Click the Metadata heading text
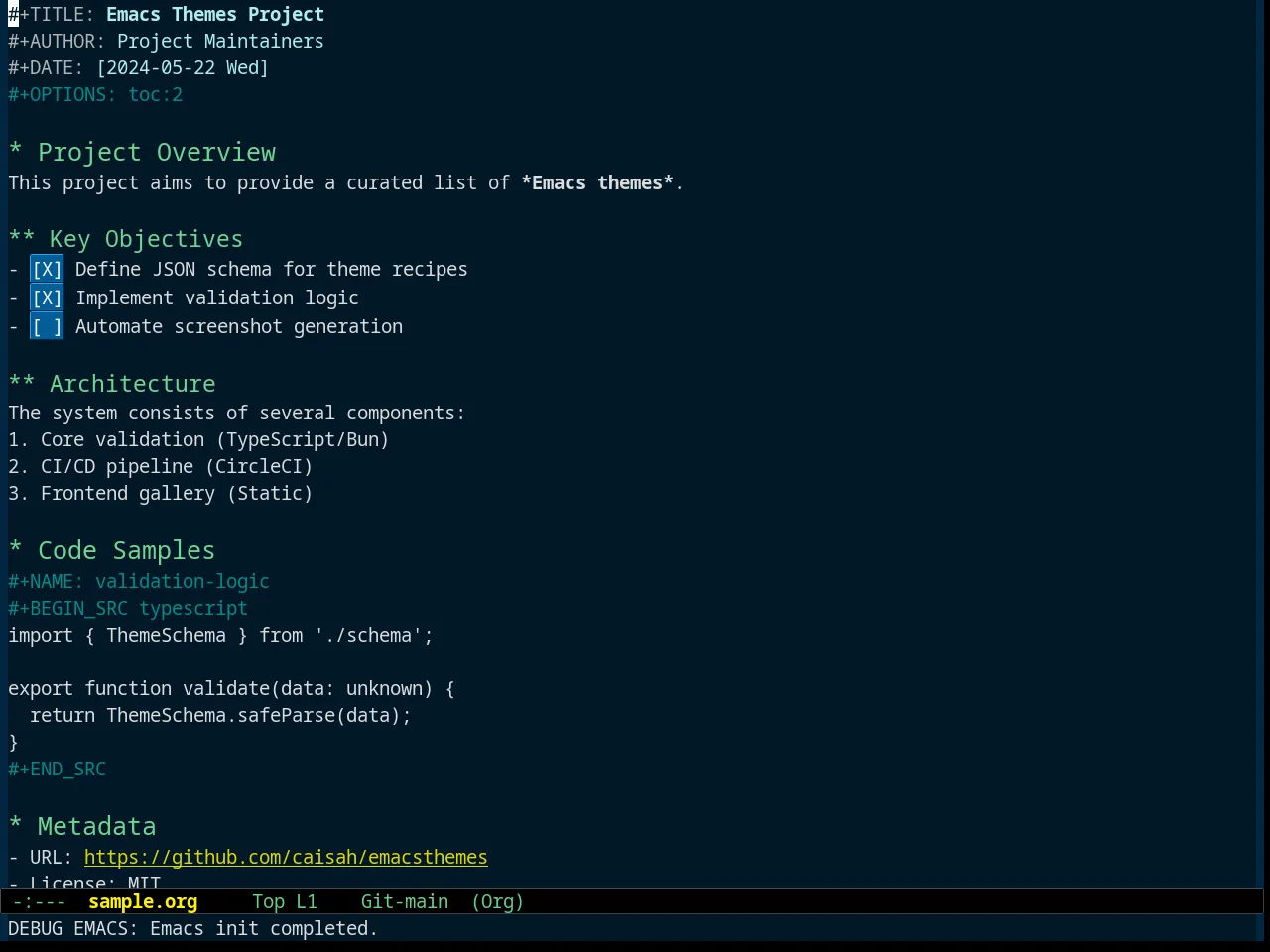This screenshot has height=952, width=1270. [96, 826]
